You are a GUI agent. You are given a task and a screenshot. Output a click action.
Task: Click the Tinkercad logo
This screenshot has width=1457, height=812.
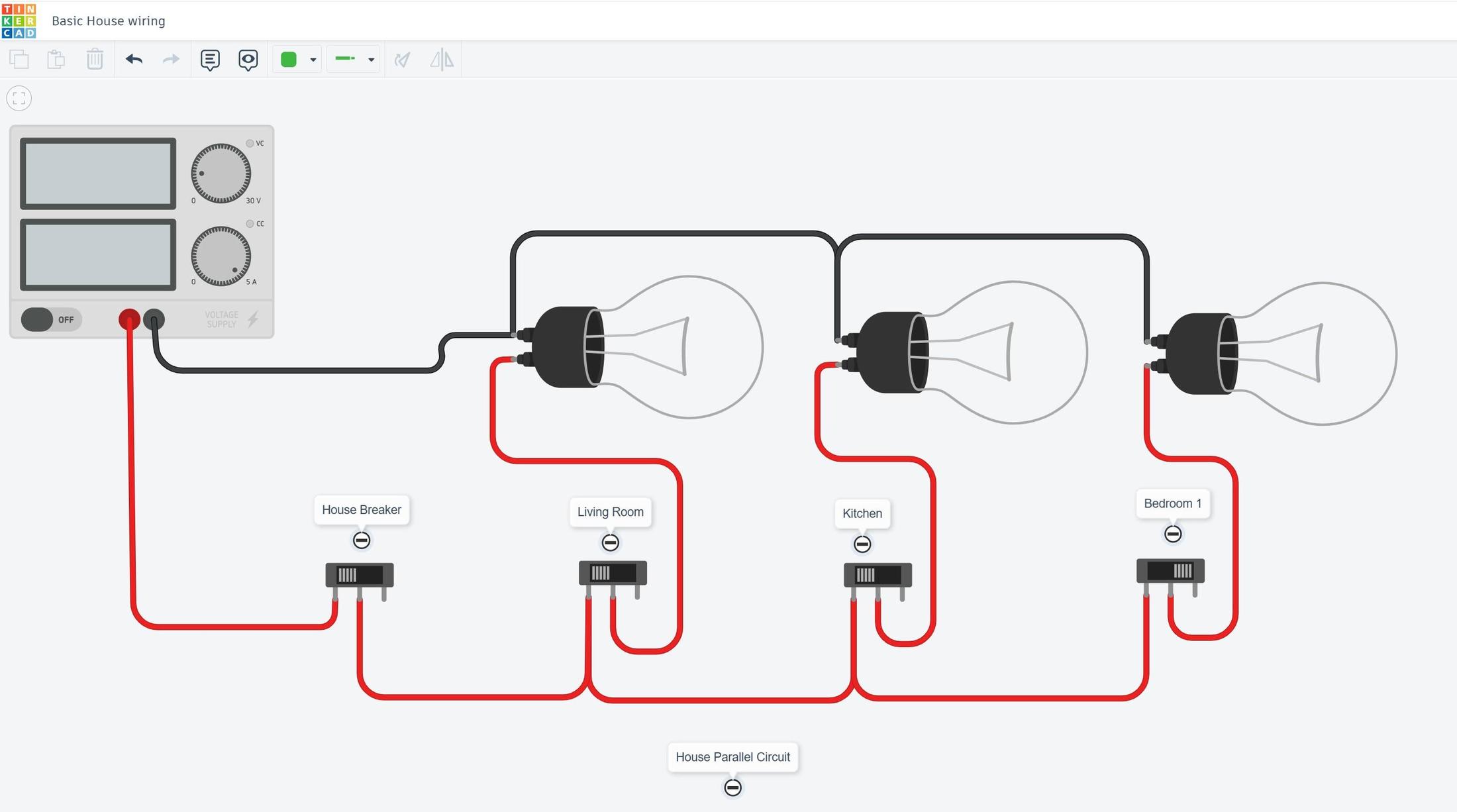(x=19, y=21)
